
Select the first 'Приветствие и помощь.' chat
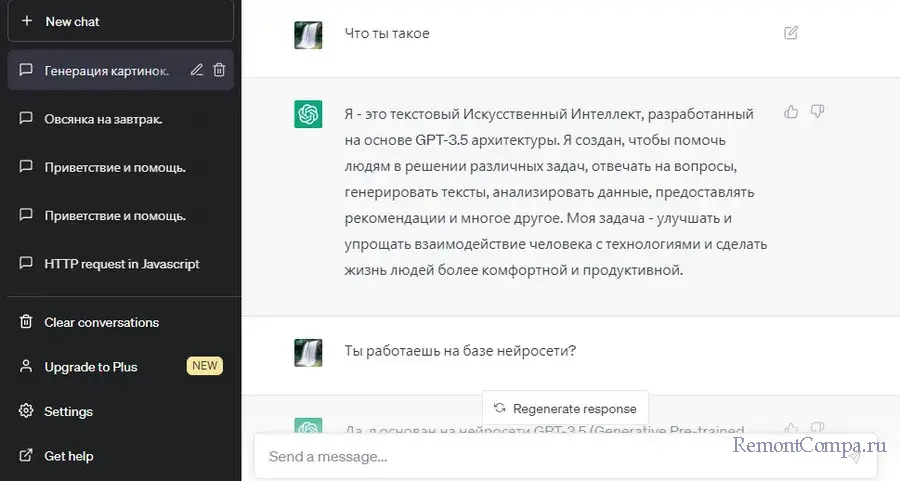pos(114,167)
